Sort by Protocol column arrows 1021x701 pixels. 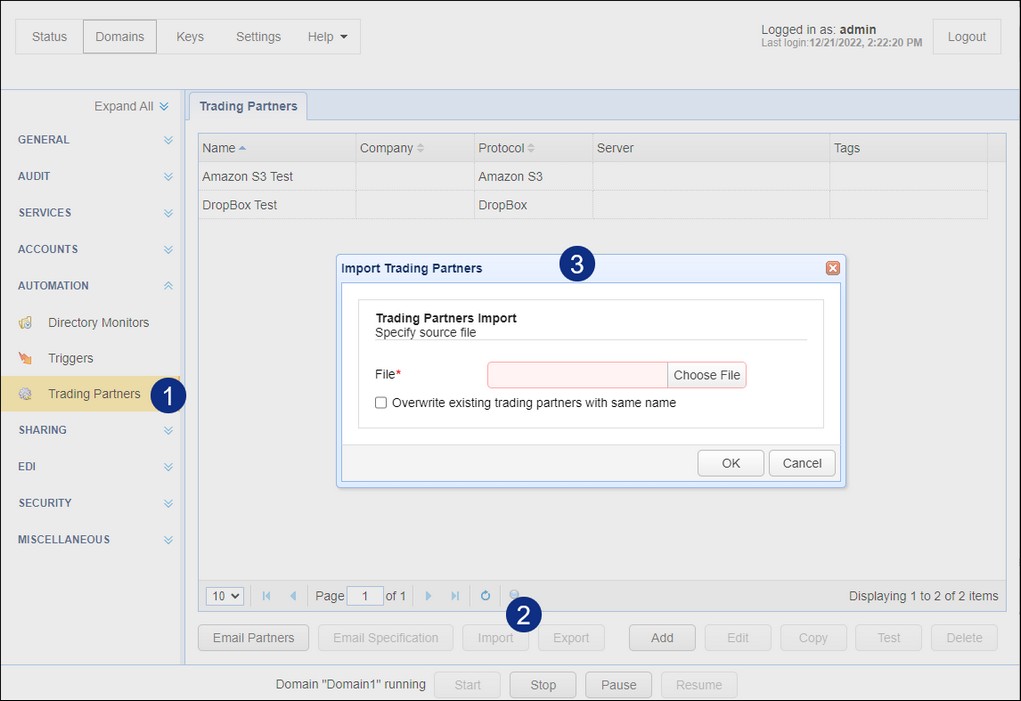point(531,148)
